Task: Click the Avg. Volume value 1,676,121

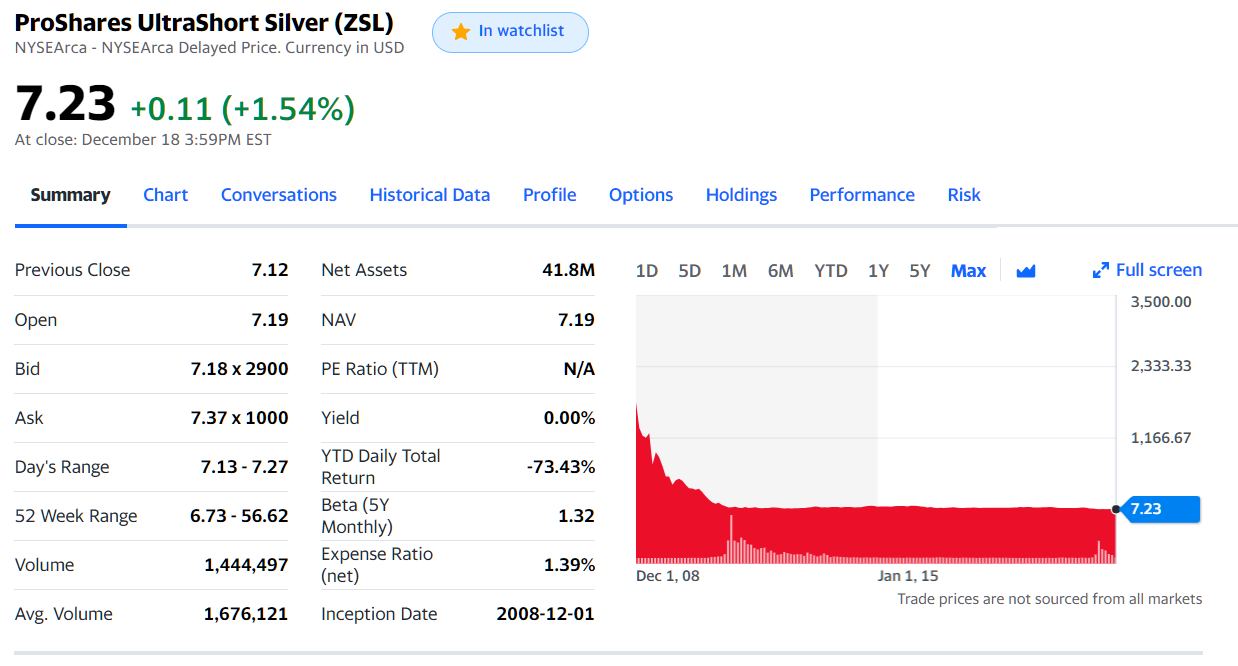Action: point(247,614)
